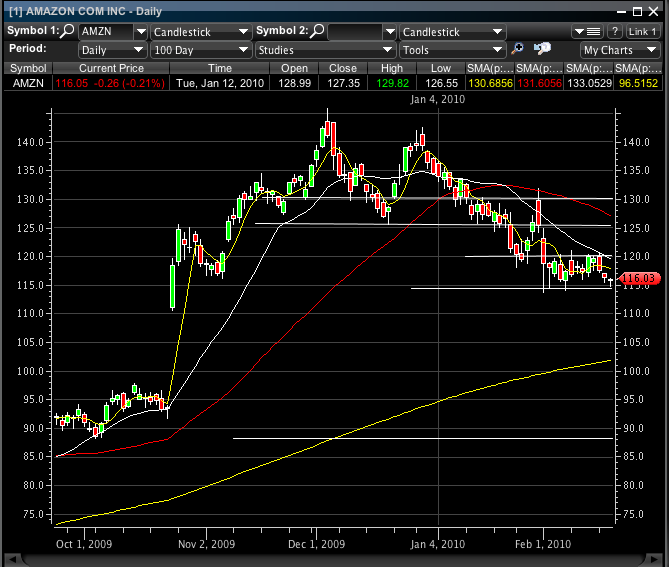Click the AMZN symbol input field
Screen dimensions: 669x567
pyautogui.click(x=105, y=32)
